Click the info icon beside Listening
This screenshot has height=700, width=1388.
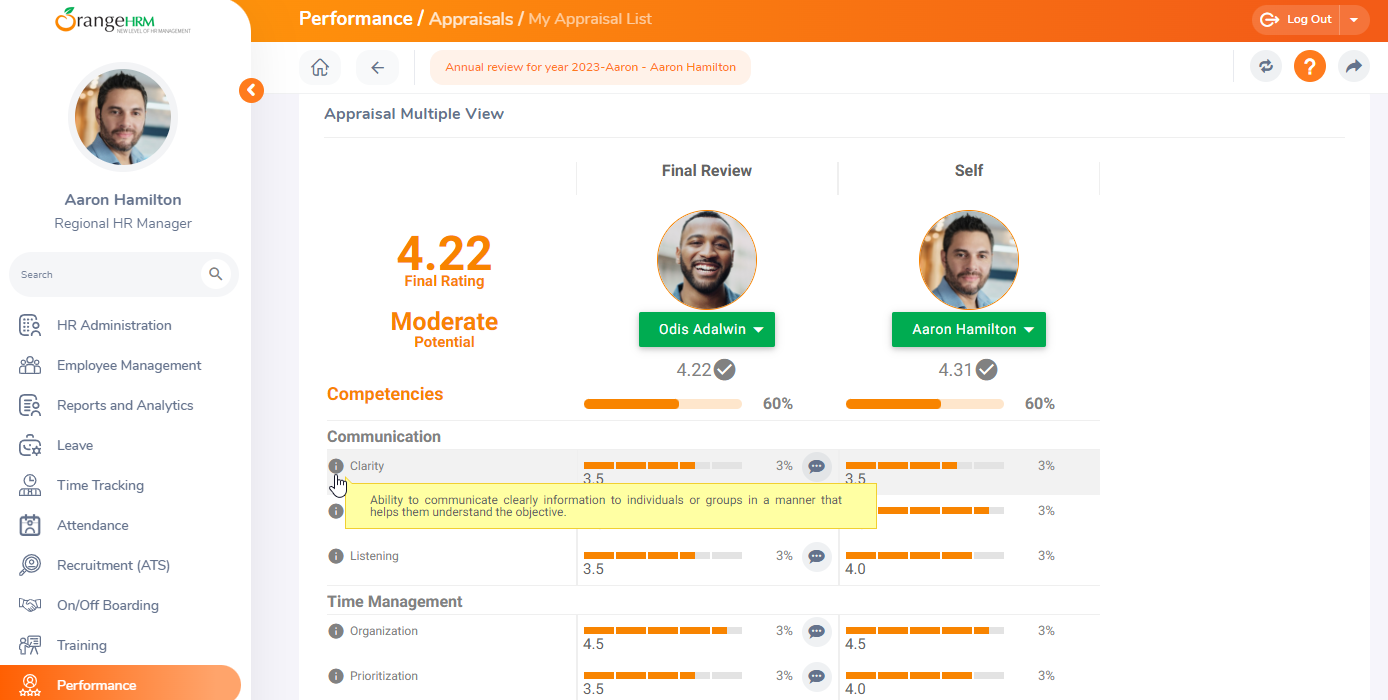336,556
